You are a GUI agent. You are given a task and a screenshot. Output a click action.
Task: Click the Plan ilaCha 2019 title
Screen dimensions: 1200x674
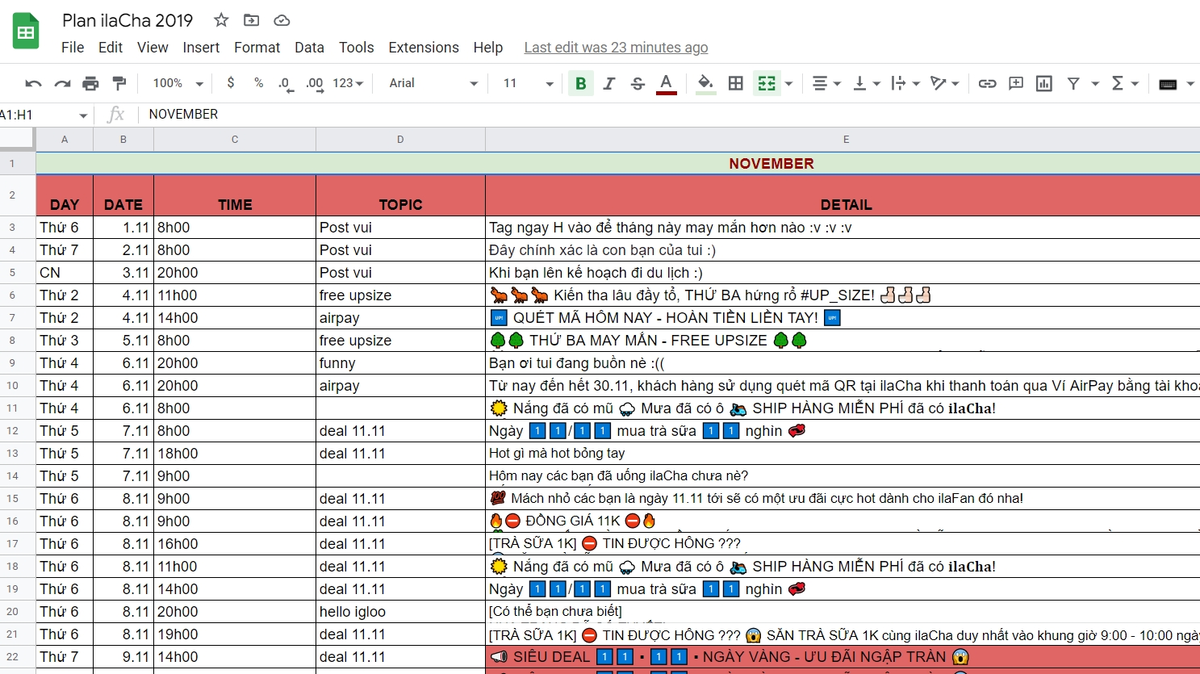[x=128, y=20]
